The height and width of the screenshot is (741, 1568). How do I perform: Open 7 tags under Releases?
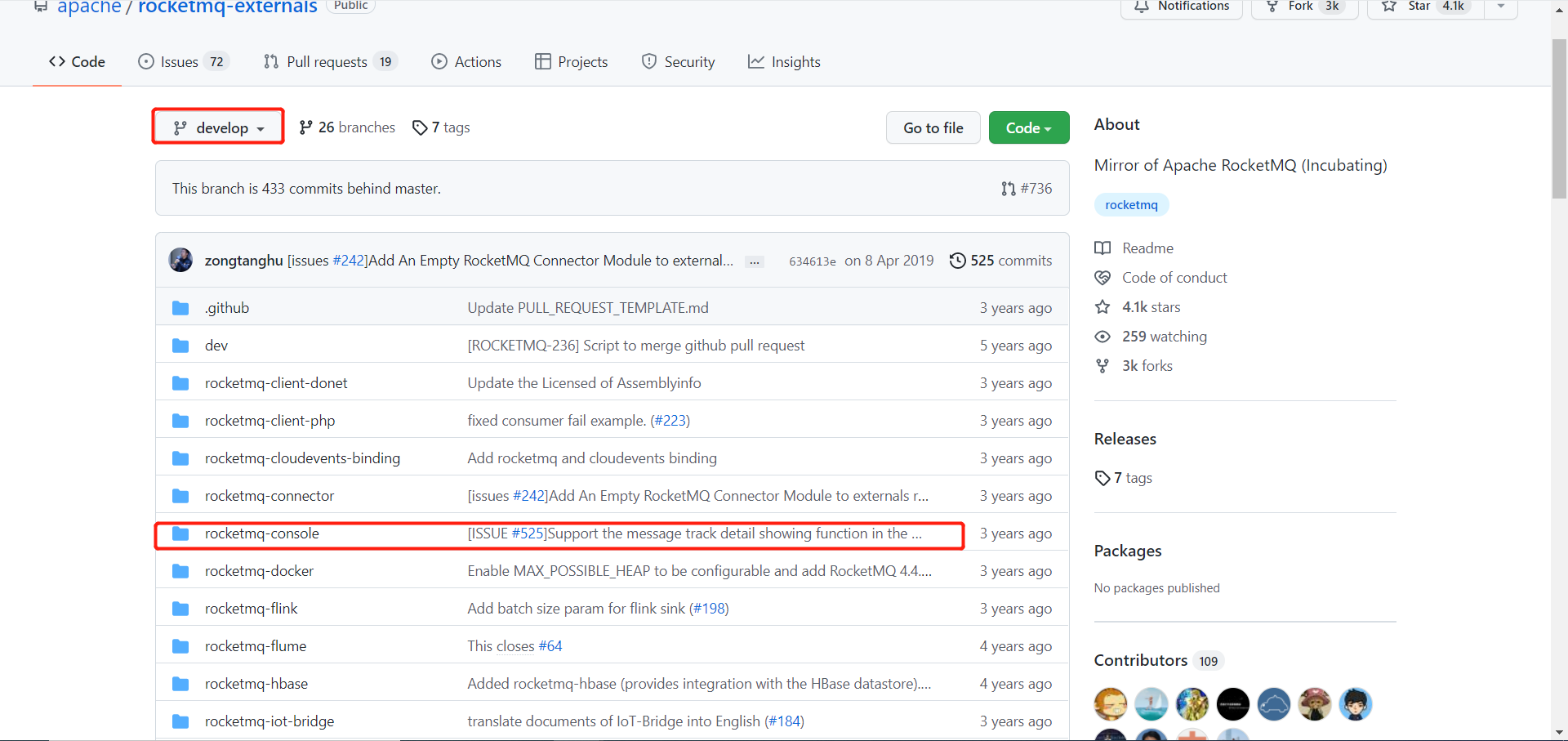coord(1124,478)
